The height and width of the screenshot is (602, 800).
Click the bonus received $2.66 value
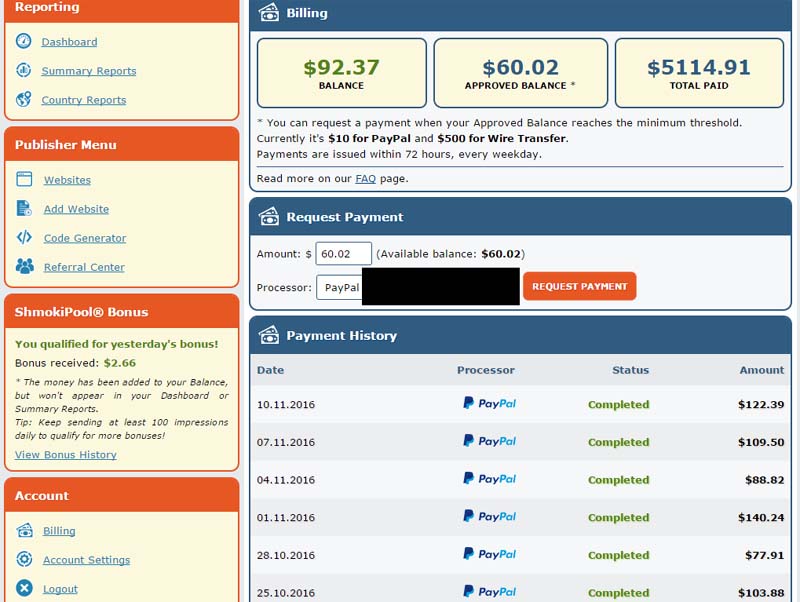click(x=120, y=363)
